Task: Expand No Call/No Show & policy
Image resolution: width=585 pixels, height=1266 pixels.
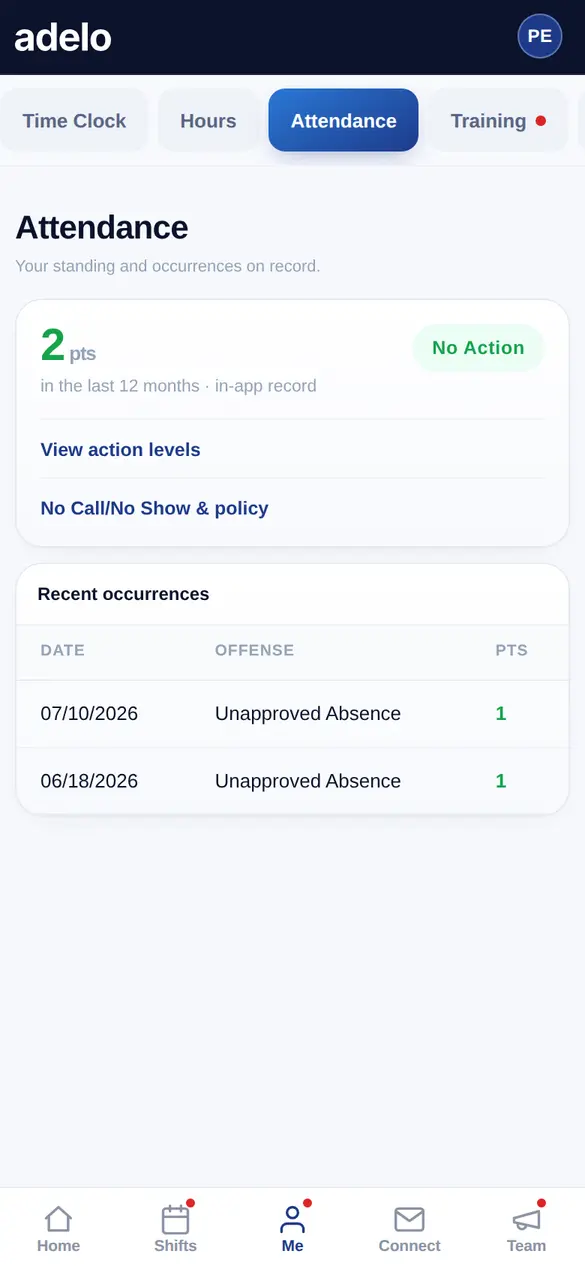Action: coord(292,508)
